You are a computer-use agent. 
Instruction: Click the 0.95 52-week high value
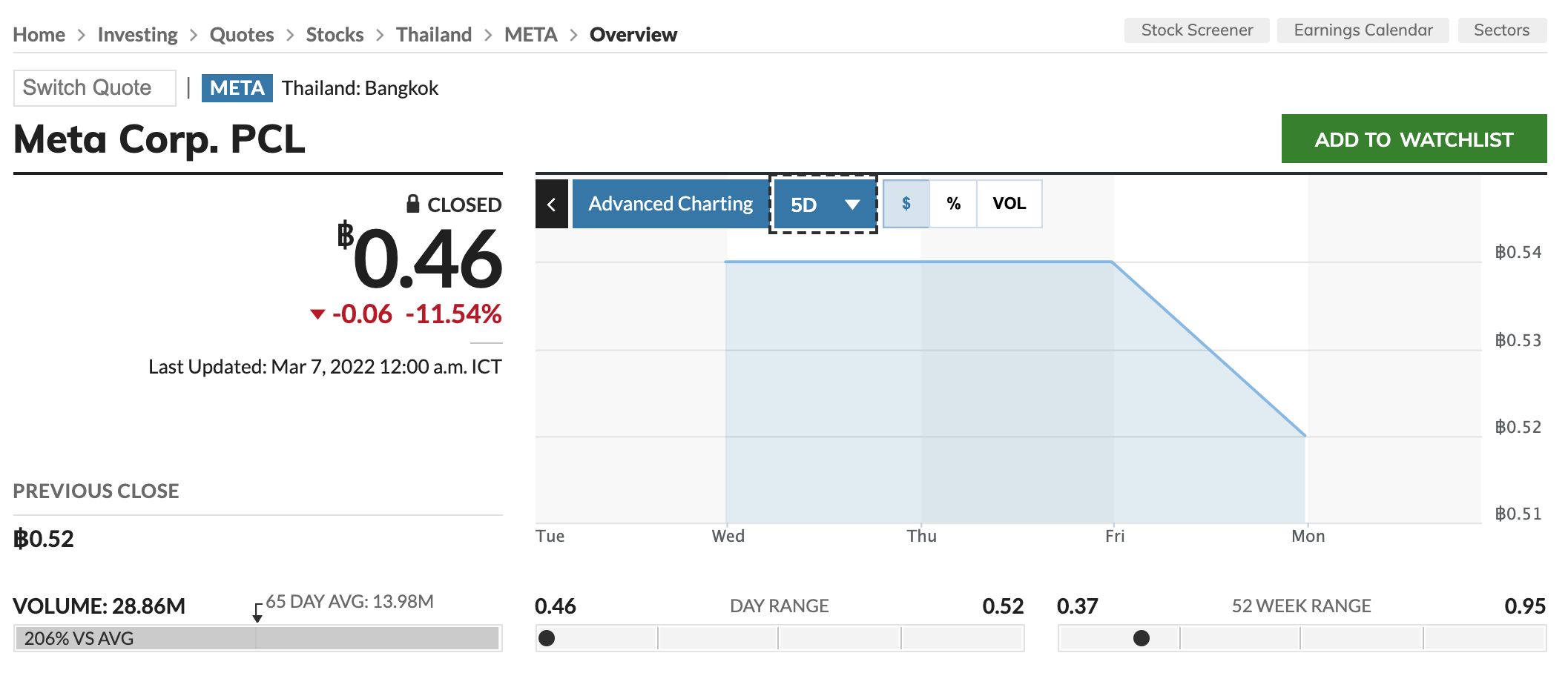coord(1525,606)
